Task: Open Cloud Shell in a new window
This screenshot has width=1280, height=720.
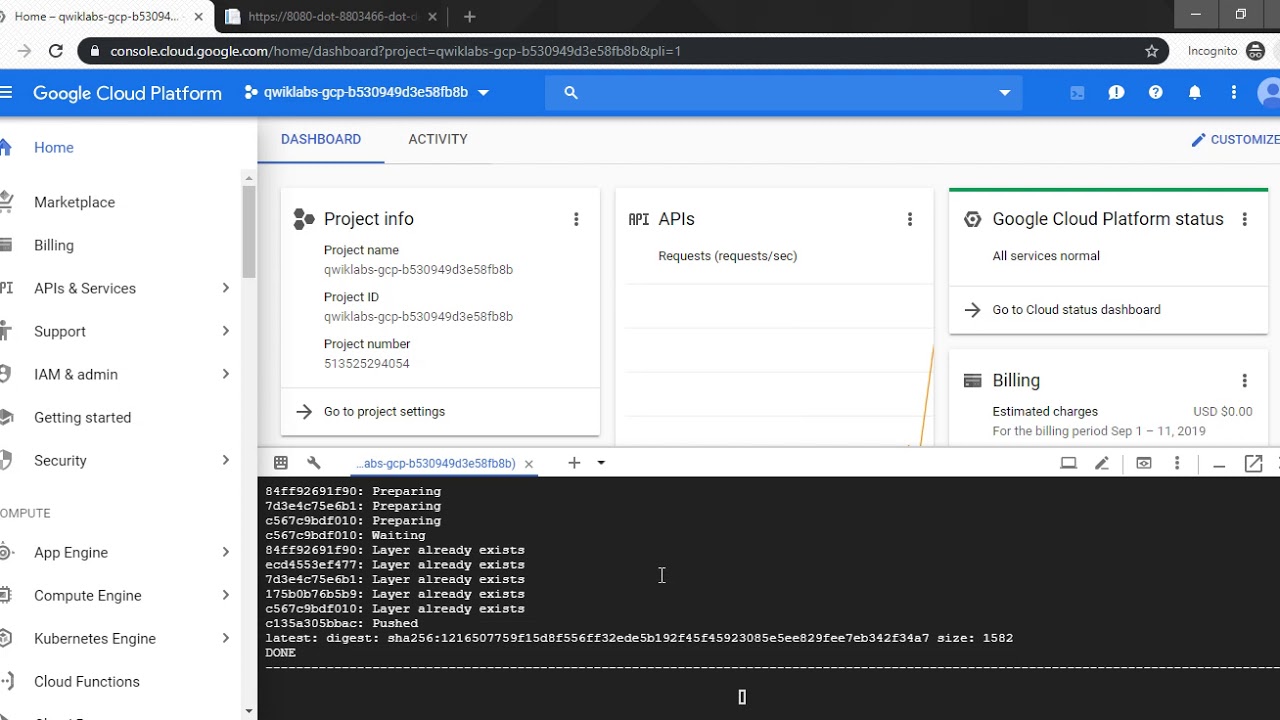Action: pos(1253,463)
